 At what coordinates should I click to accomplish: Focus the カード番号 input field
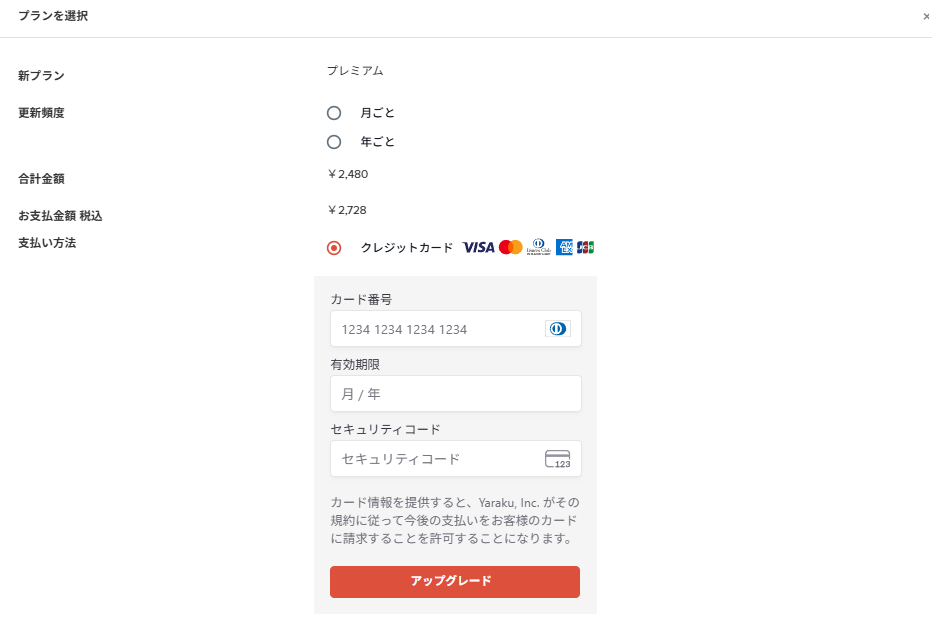456,329
